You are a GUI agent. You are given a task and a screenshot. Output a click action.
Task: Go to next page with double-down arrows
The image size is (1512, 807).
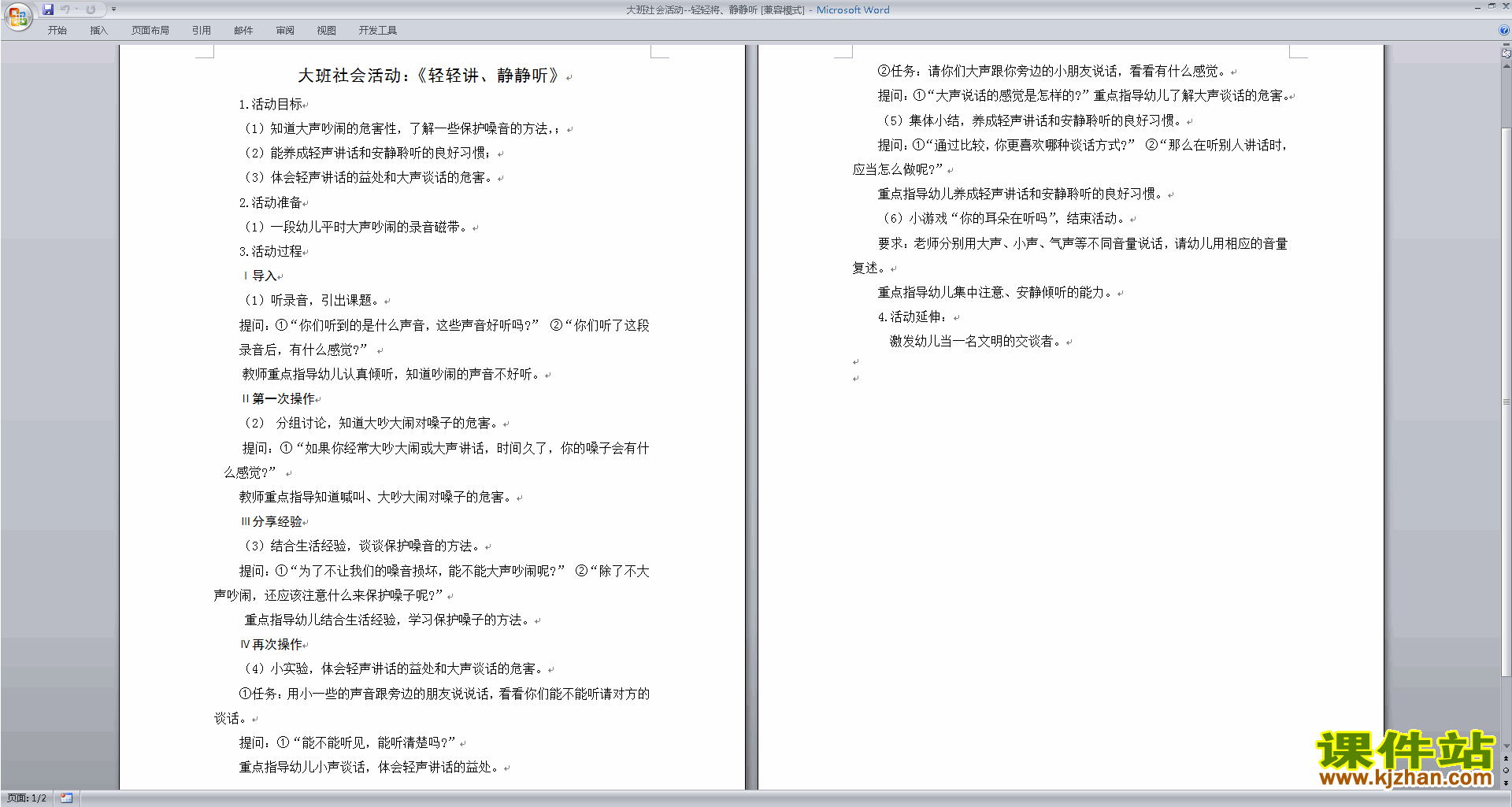[1506, 783]
